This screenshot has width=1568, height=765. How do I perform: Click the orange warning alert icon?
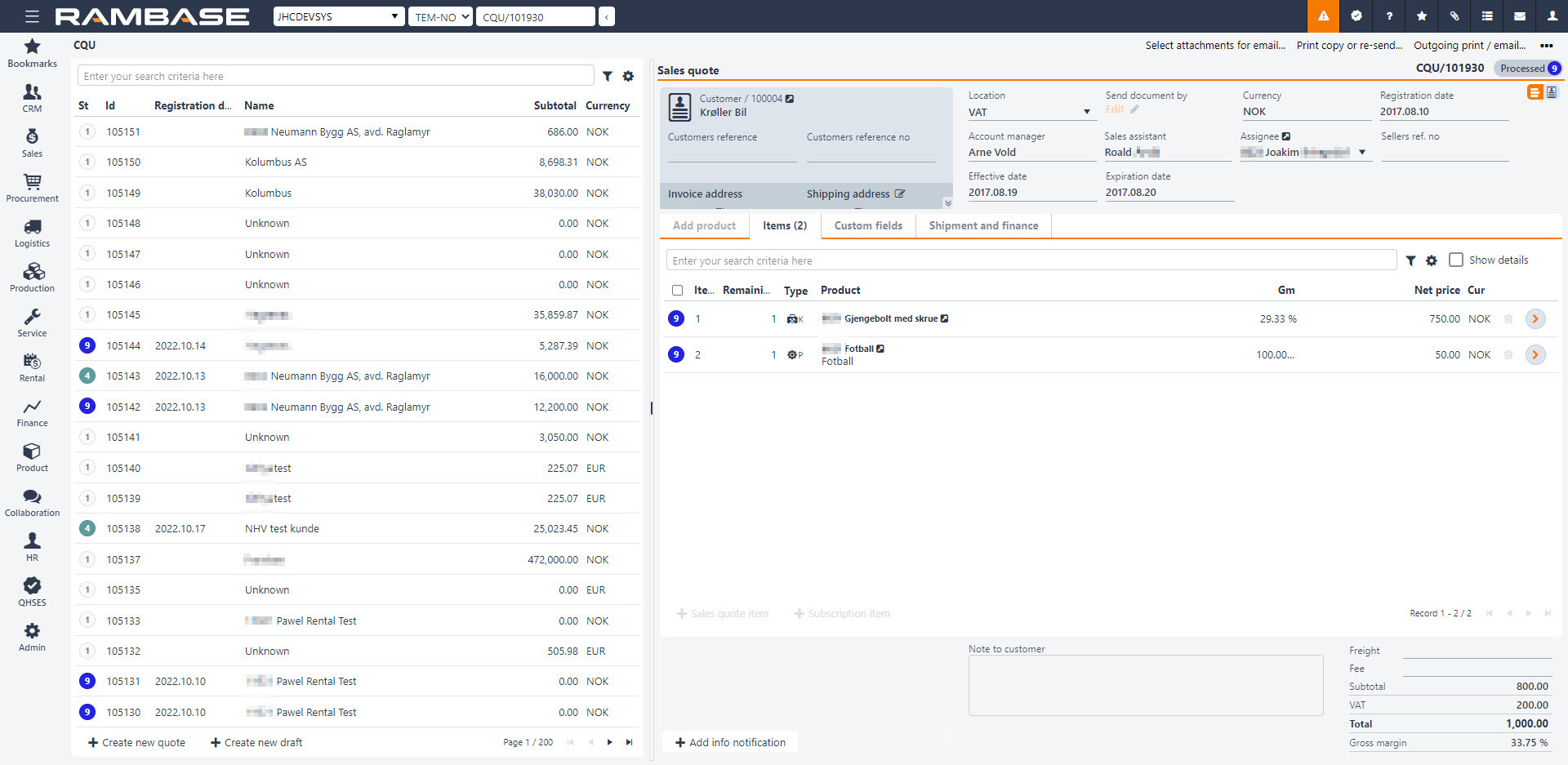click(1323, 16)
